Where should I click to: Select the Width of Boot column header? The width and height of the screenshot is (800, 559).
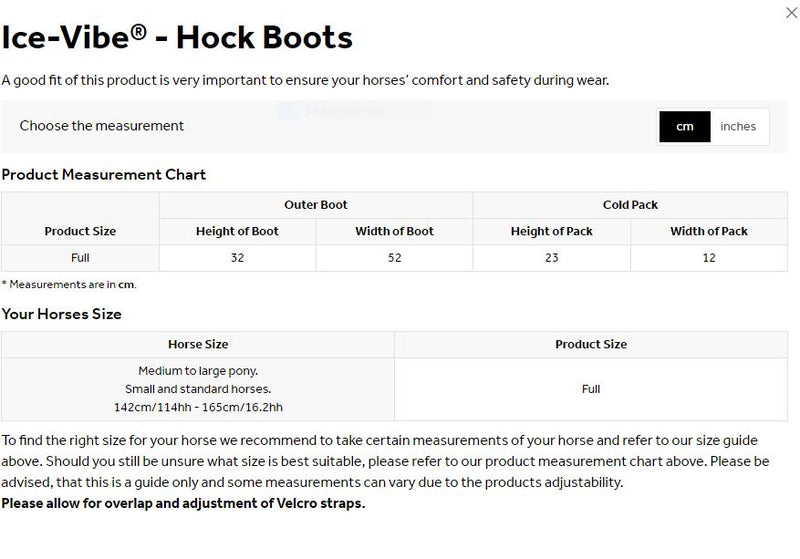(394, 231)
